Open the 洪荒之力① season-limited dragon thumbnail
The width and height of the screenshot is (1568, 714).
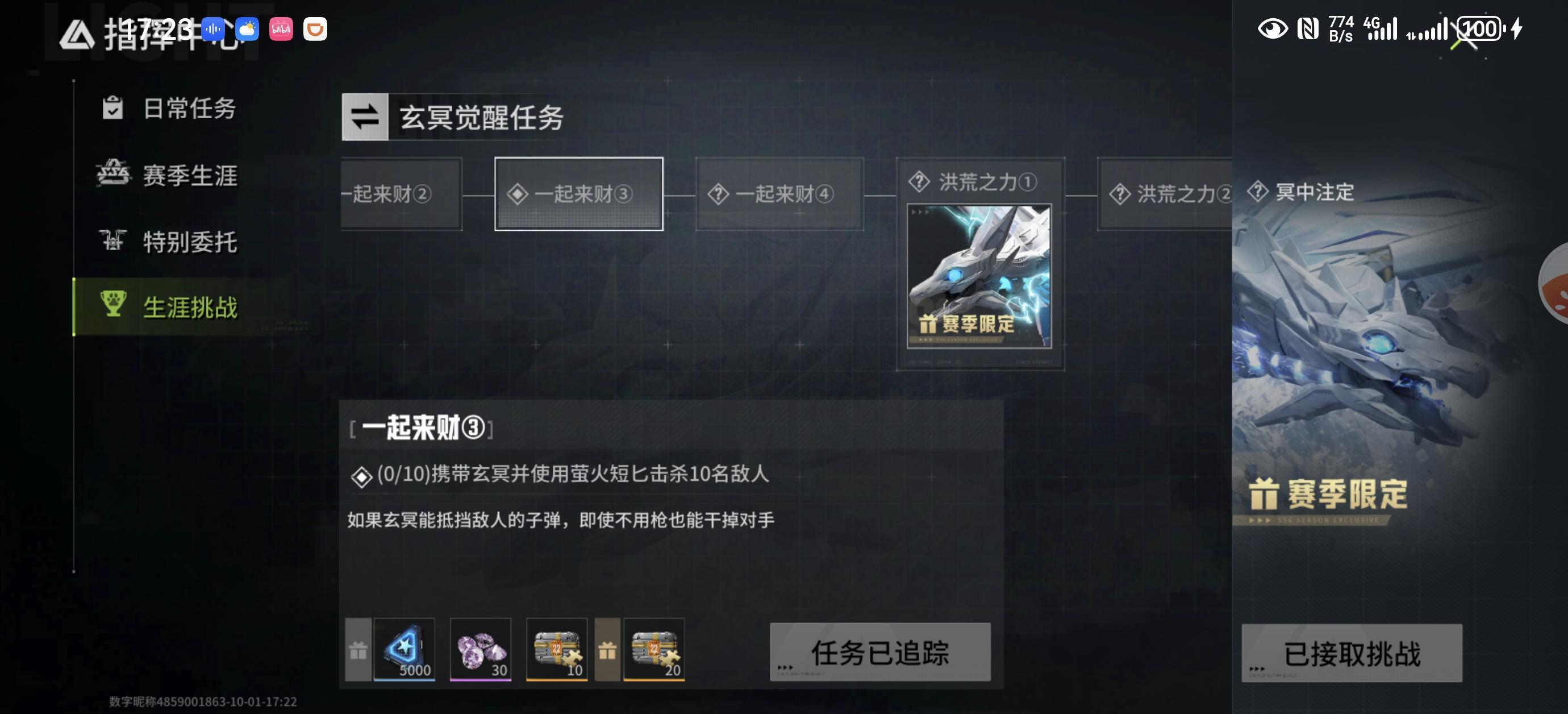(979, 276)
